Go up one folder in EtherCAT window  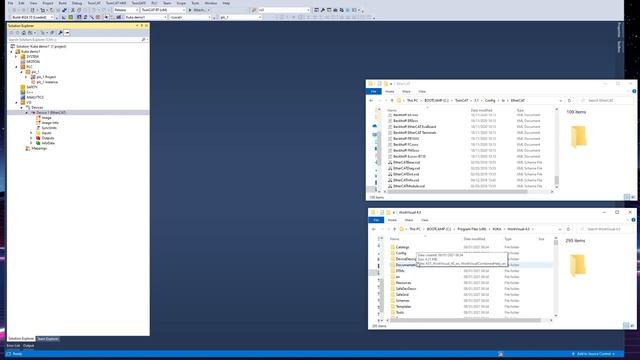(x=392, y=100)
